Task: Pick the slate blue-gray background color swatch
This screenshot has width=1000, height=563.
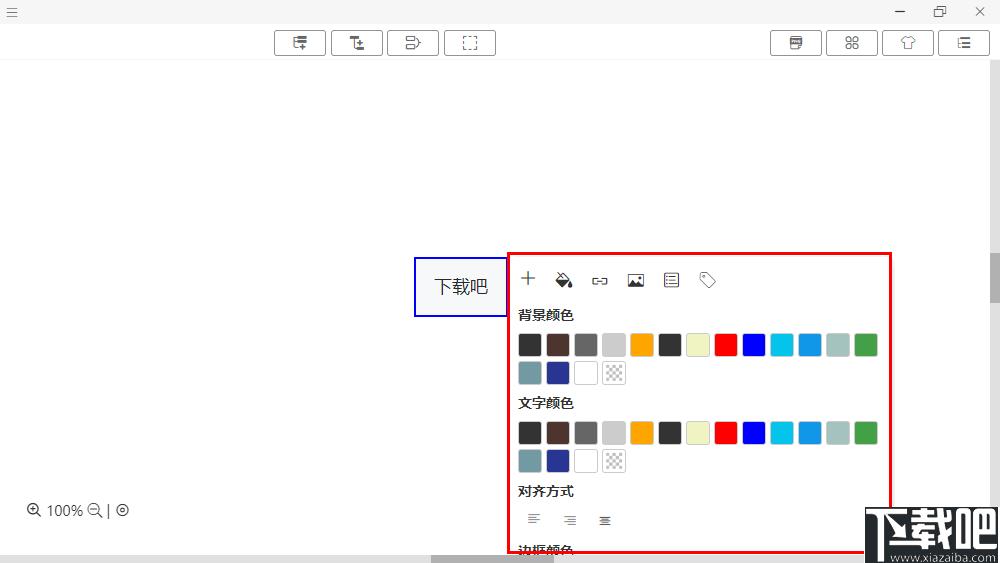Action: [x=530, y=373]
